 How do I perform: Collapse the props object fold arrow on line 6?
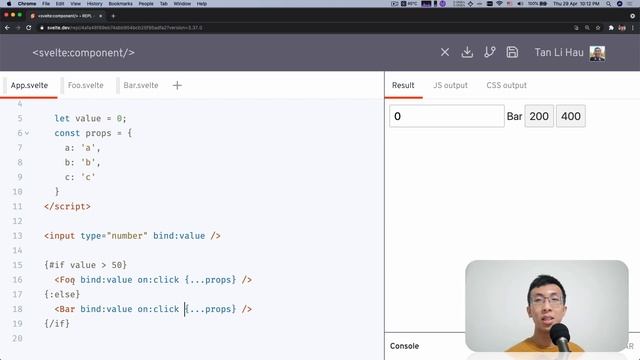tap(27, 133)
